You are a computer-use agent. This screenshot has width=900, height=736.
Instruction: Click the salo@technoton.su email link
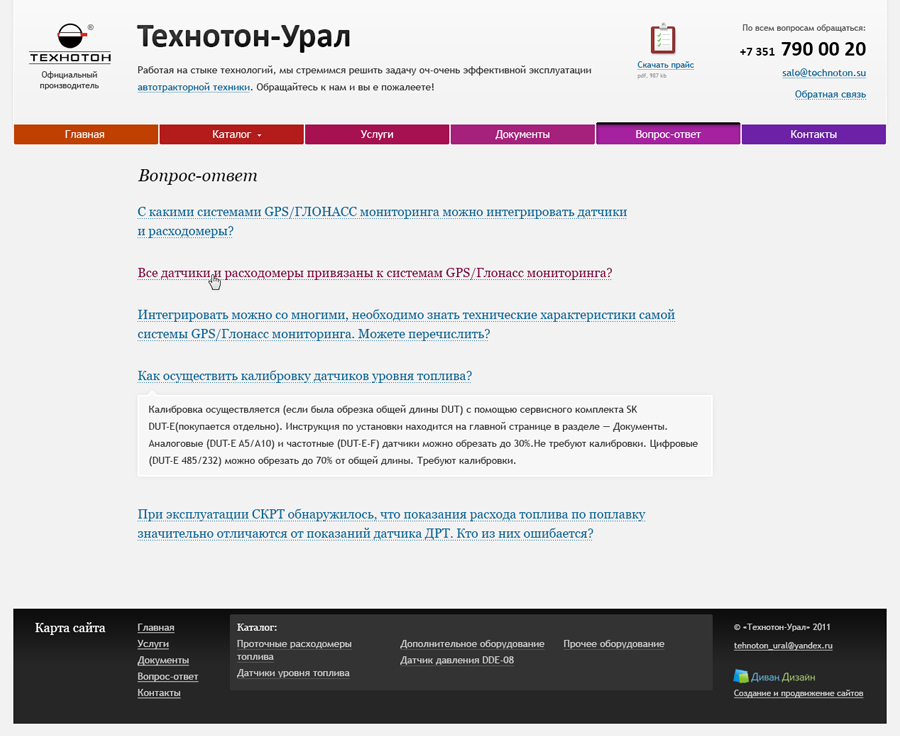[x=824, y=73]
